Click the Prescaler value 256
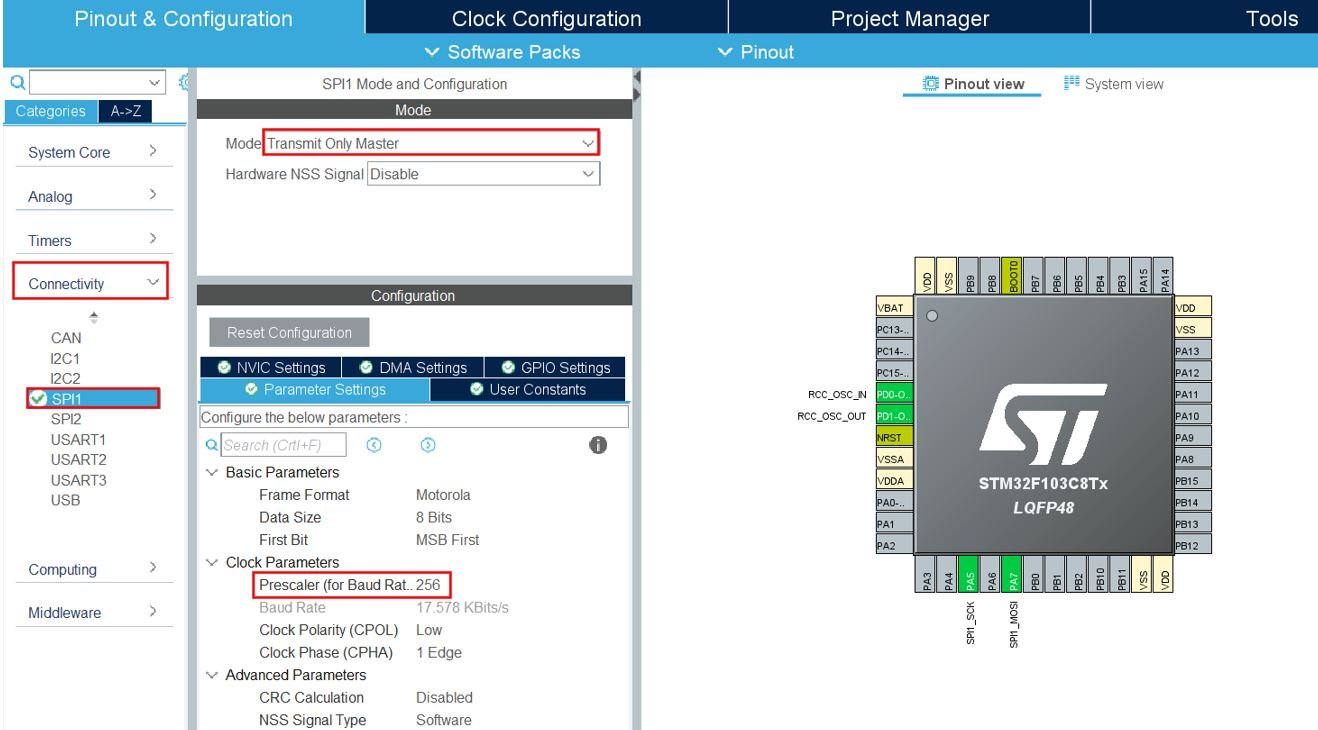 click(x=427, y=584)
